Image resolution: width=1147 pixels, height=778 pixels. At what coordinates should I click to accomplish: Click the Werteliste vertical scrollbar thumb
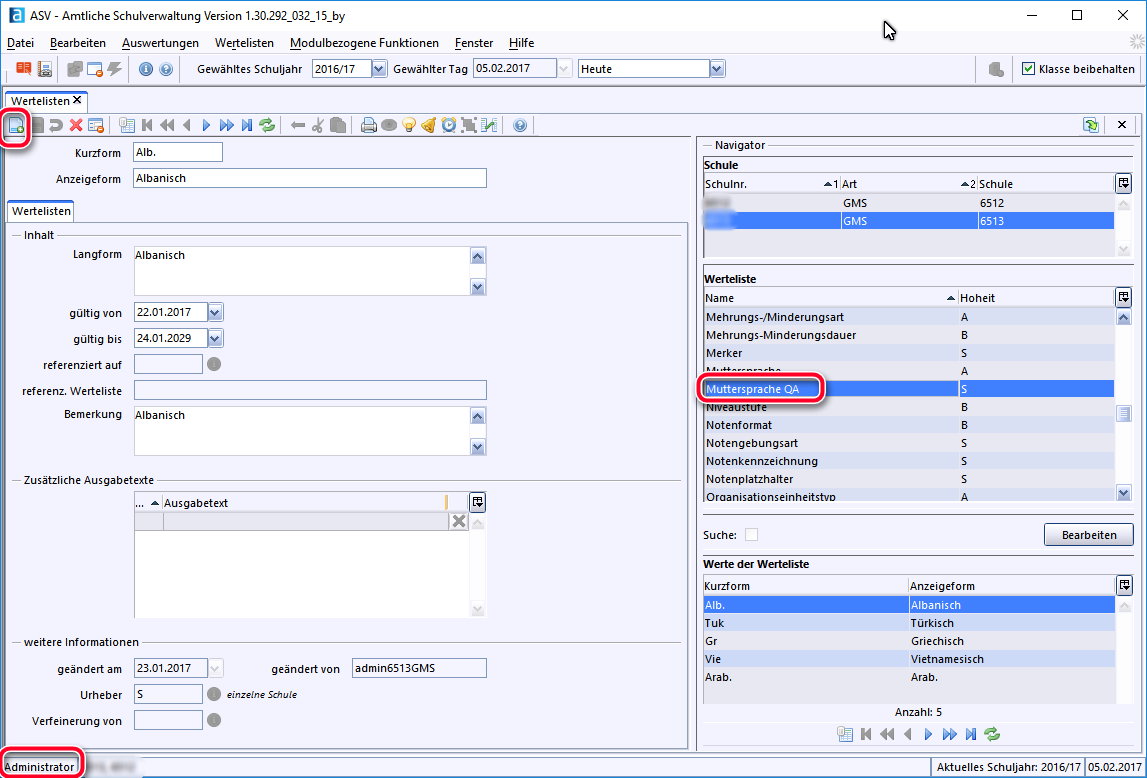1124,414
